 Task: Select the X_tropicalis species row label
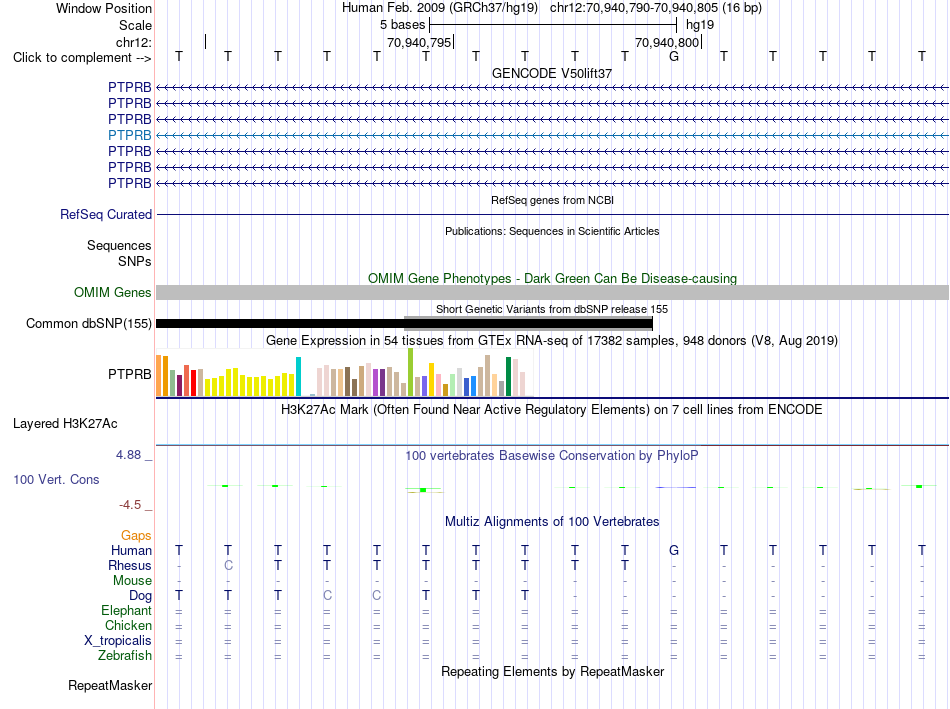tap(118, 641)
